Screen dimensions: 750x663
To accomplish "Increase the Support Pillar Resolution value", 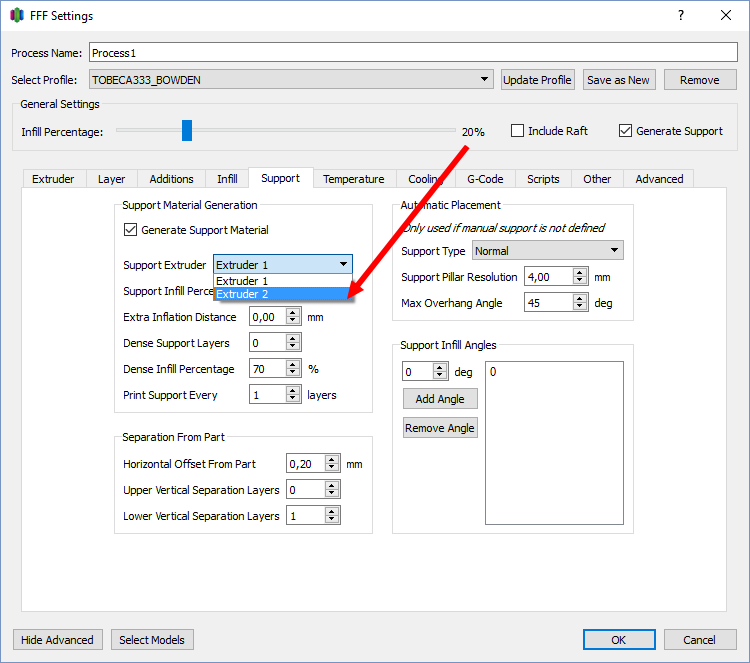I will pyautogui.click(x=581, y=272).
